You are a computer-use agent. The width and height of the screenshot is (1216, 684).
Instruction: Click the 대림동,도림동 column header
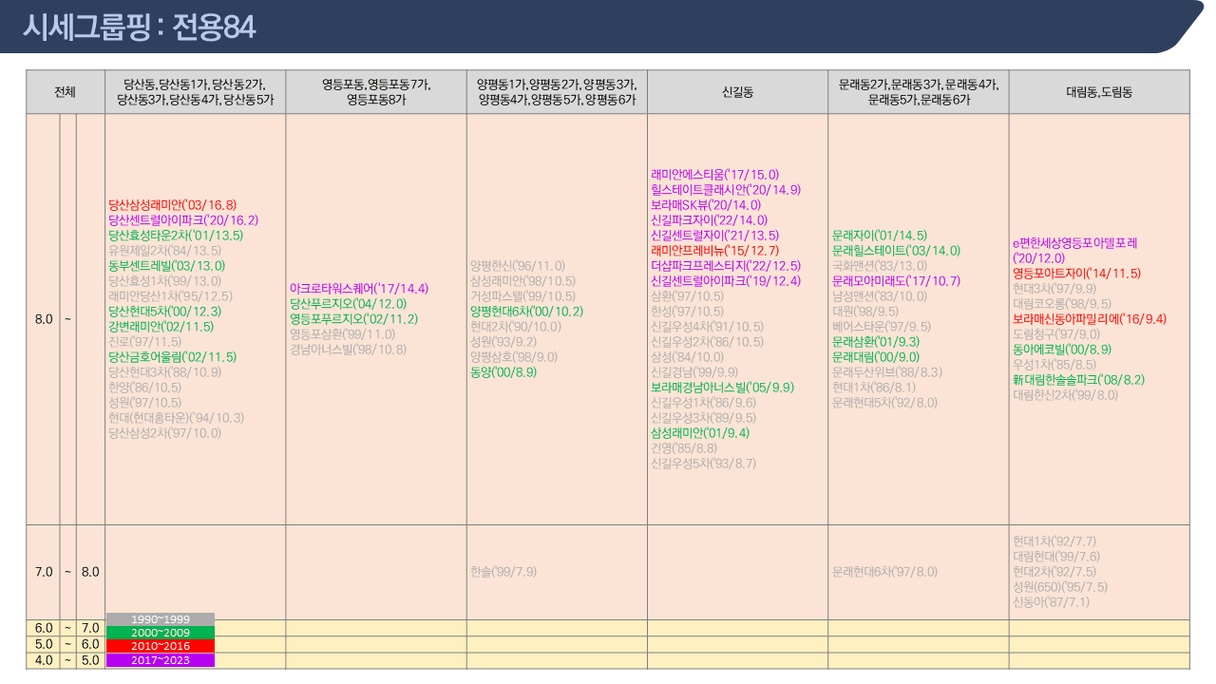pyautogui.click(x=1099, y=92)
